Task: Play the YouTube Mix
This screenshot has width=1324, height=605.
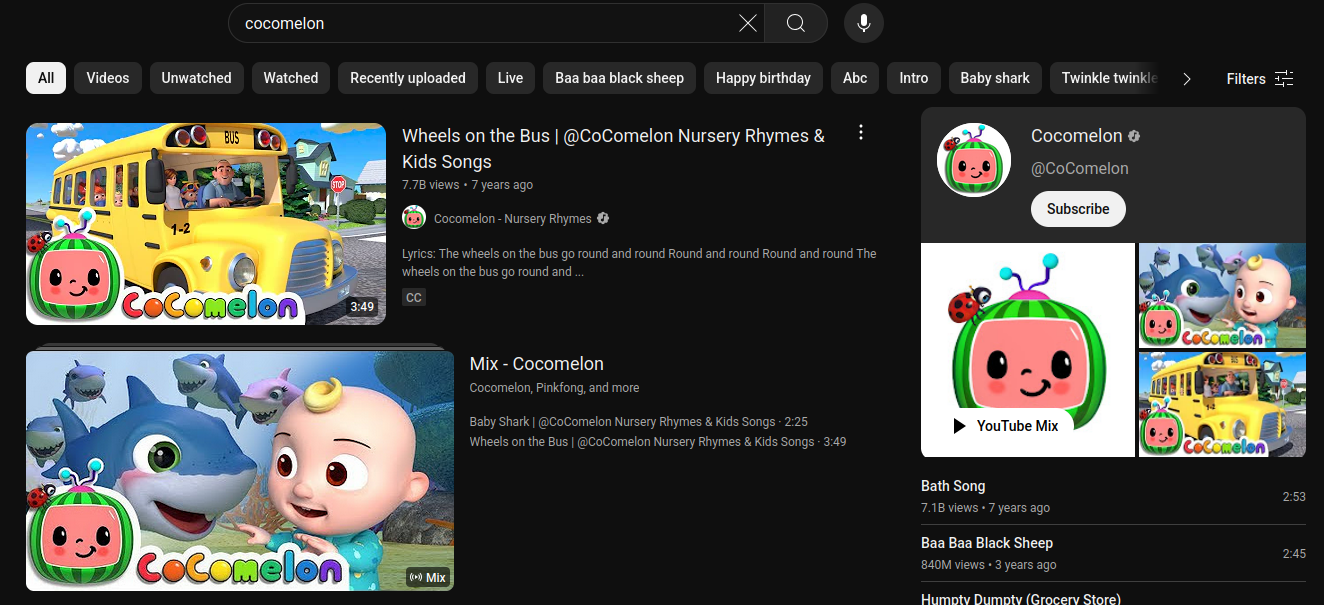Action: (x=1006, y=426)
